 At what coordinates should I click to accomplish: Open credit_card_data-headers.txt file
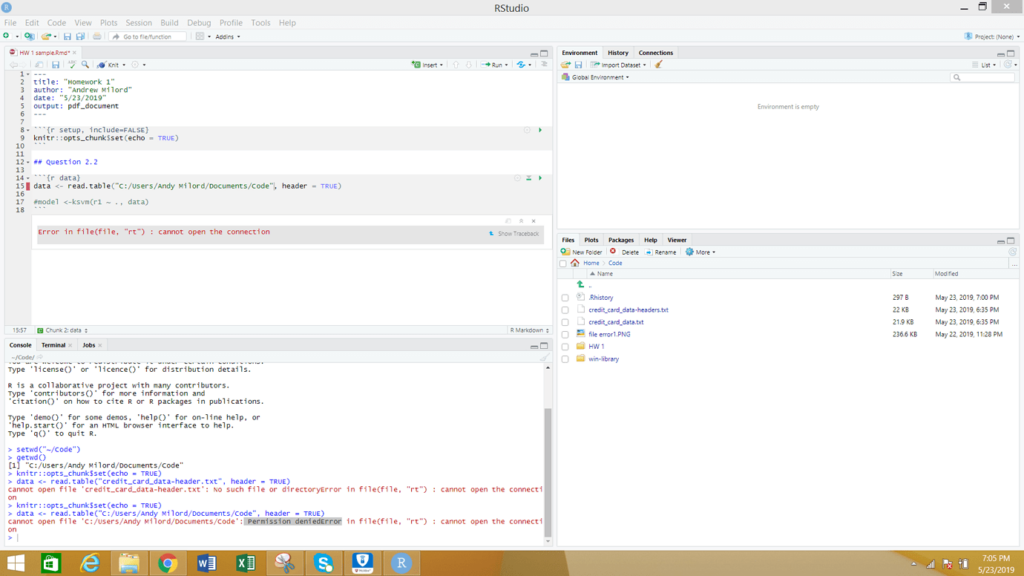(x=628, y=310)
